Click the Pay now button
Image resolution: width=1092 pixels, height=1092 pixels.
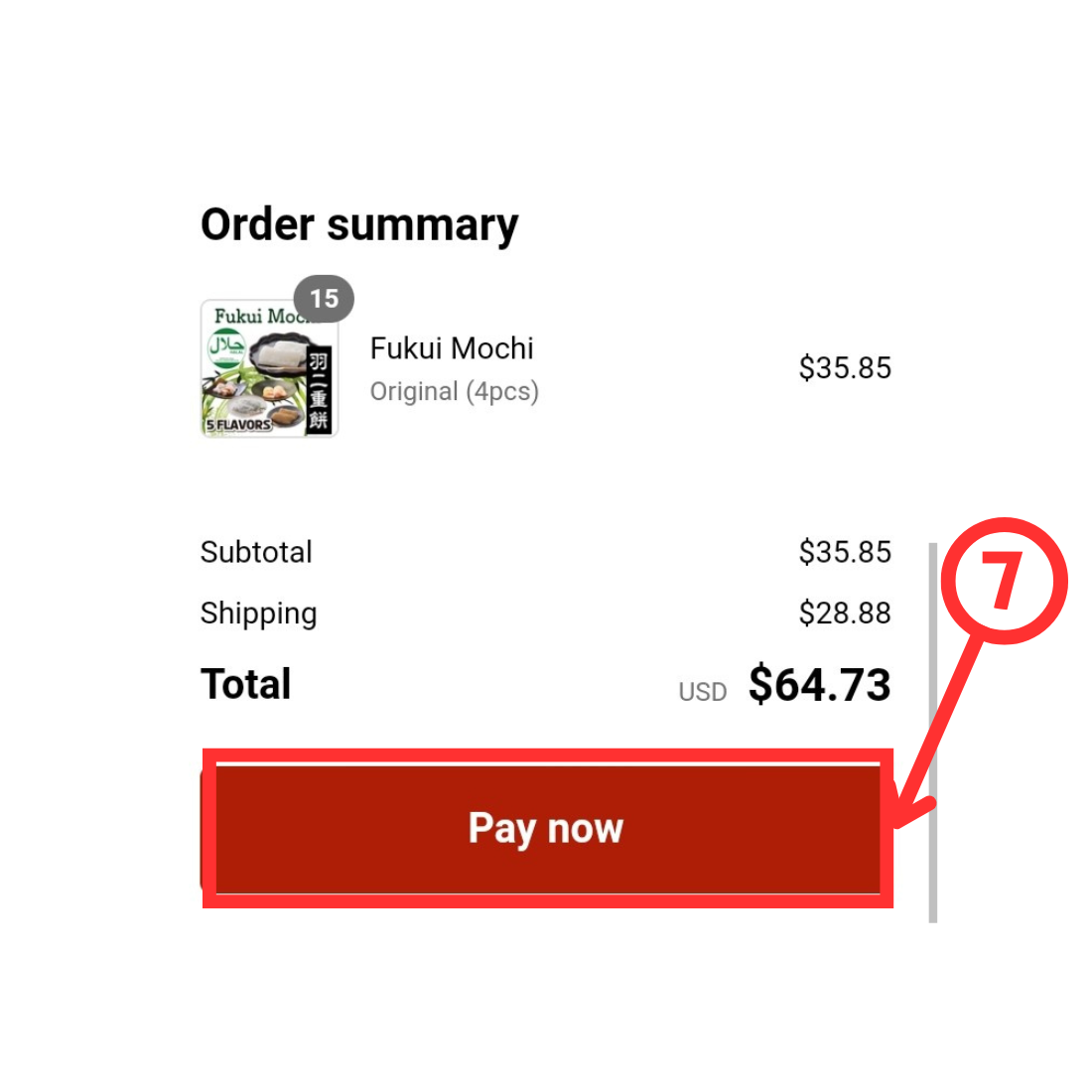547,828
